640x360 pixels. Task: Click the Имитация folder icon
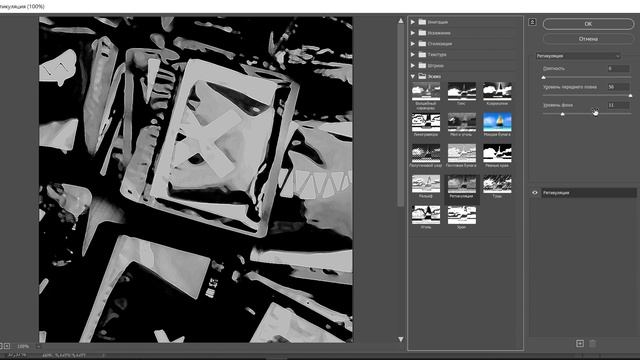(422, 22)
